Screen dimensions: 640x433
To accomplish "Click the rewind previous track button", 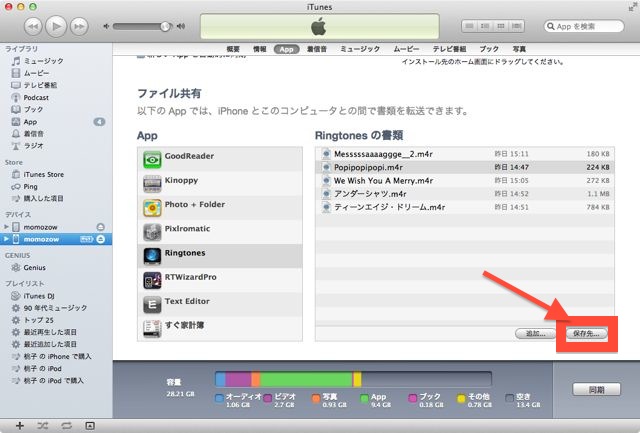I will 33,27.
